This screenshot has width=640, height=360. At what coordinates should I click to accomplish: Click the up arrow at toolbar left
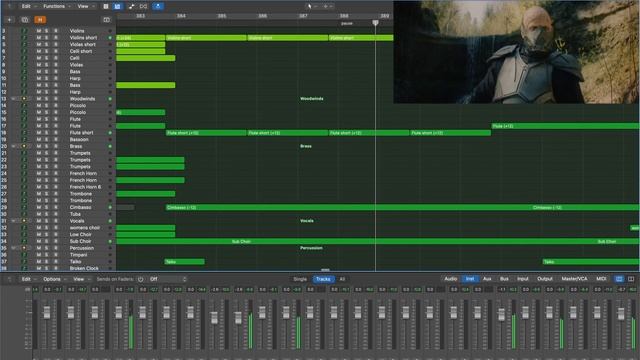click(9, 6)
